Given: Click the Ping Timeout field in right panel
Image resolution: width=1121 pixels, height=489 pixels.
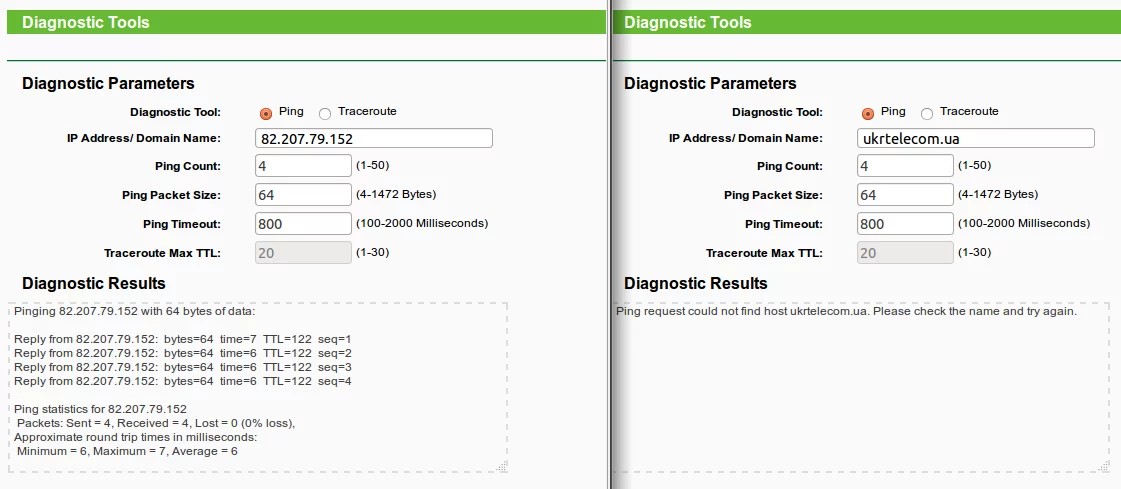Looking at the screenshot, I should click(906, 224).
